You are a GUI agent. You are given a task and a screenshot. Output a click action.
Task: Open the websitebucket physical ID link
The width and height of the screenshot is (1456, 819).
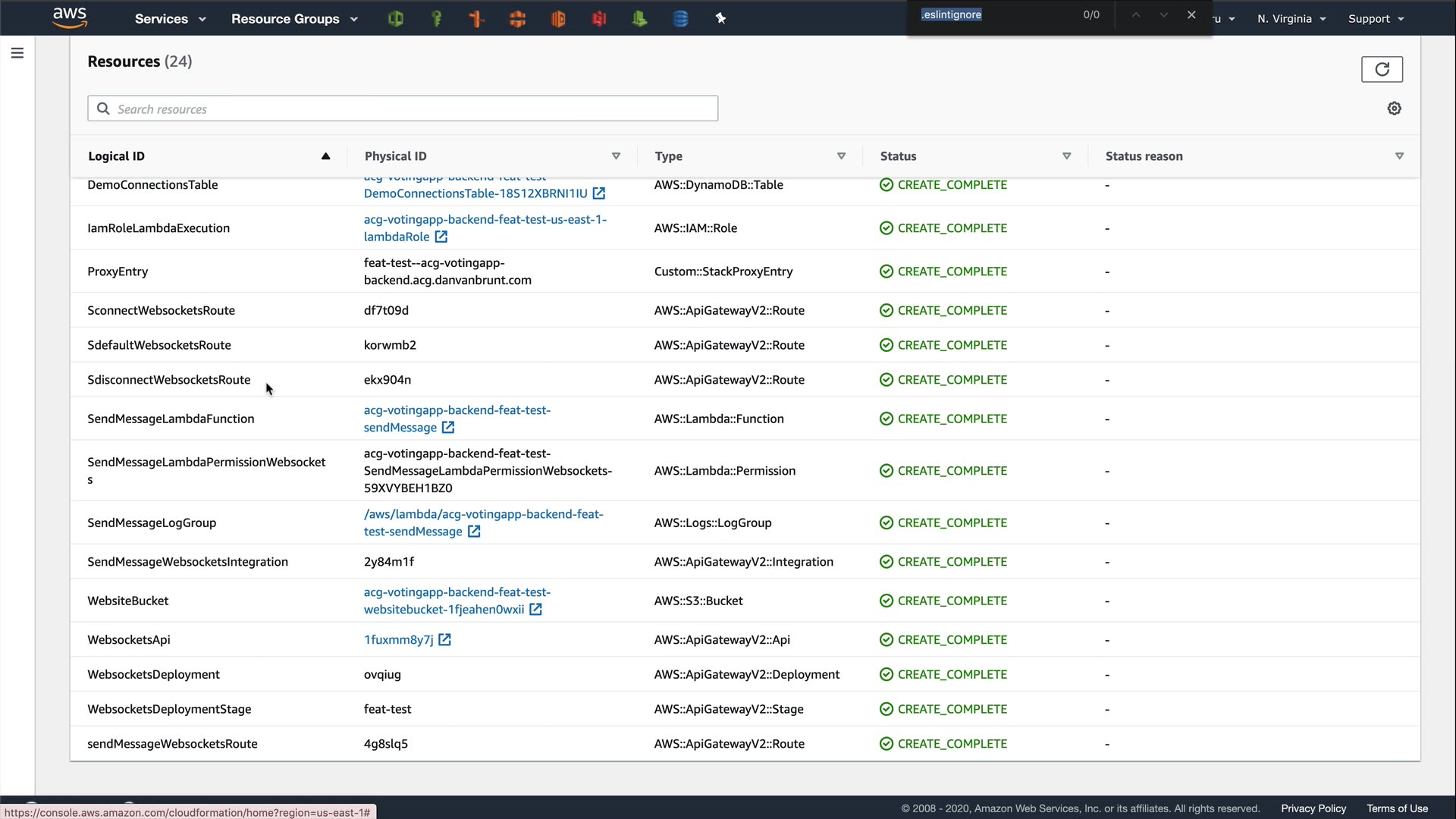coord(444,610)
